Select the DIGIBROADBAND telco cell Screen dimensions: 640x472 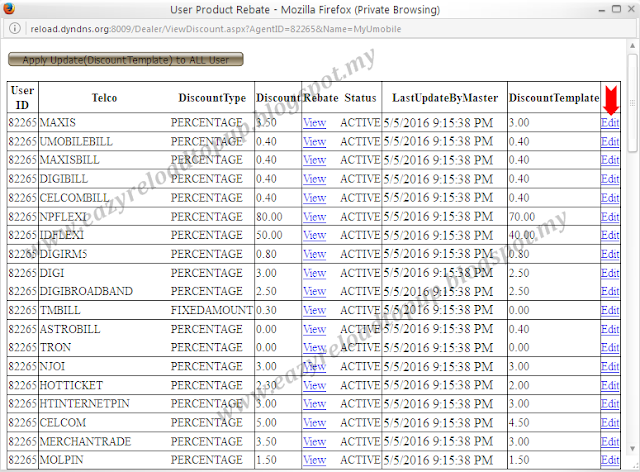86,291
